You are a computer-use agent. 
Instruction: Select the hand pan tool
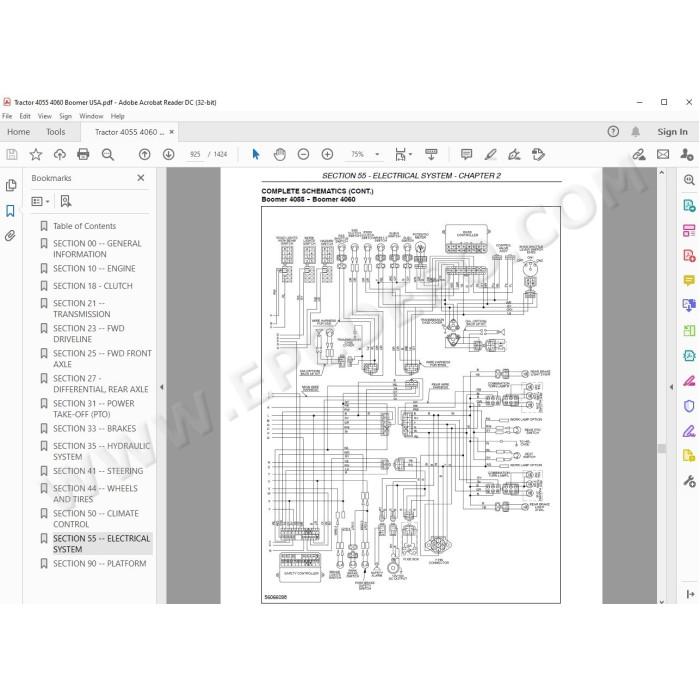tap(279, 154)
